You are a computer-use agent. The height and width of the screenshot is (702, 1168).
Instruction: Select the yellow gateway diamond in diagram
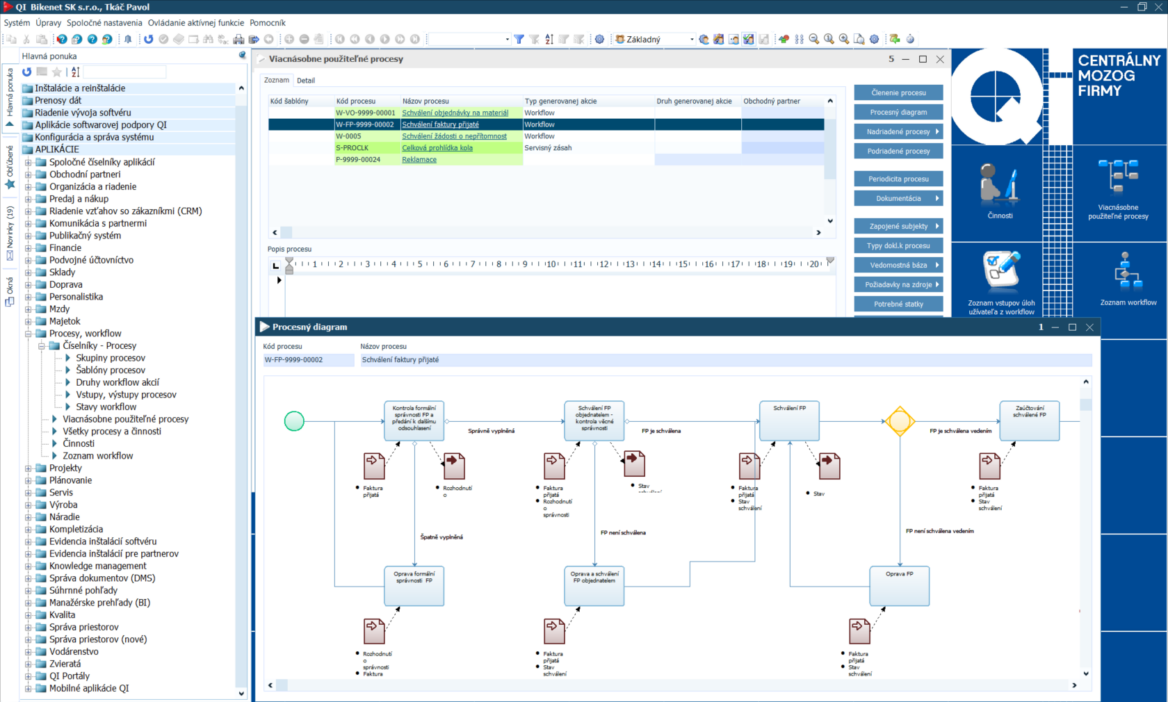click(899, 421)
